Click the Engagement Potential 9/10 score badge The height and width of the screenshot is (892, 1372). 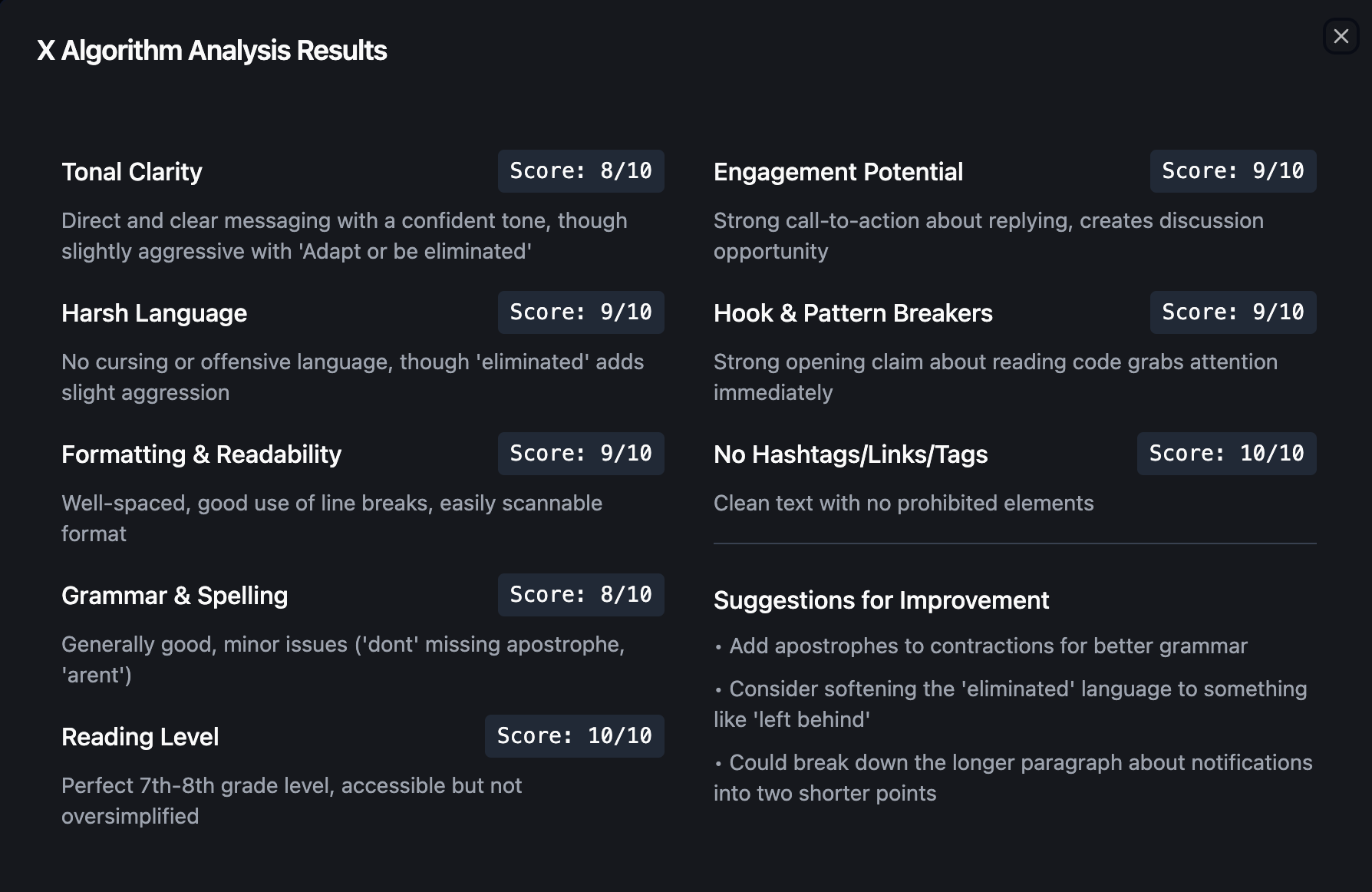1232,171
